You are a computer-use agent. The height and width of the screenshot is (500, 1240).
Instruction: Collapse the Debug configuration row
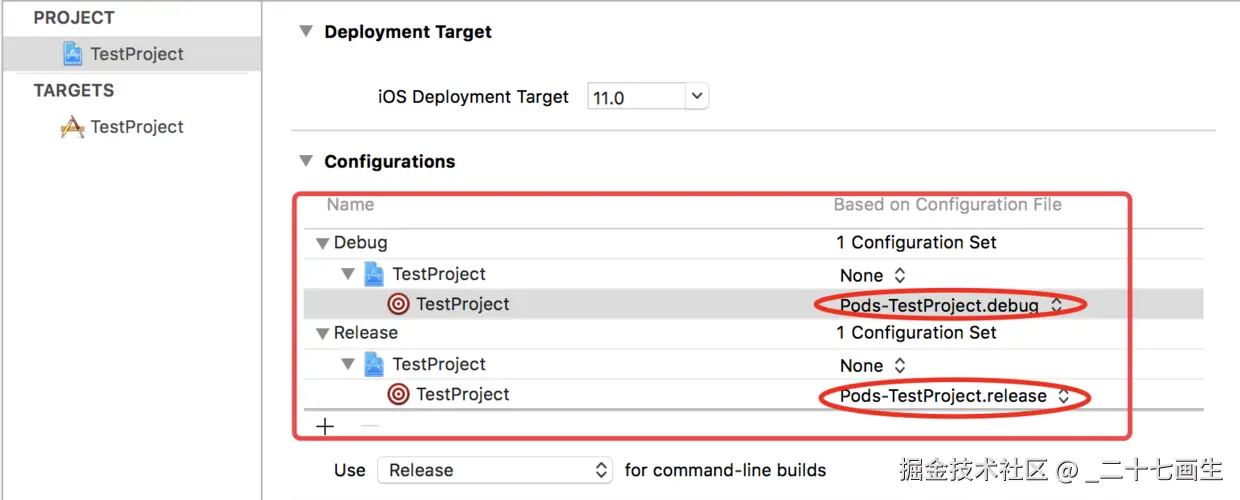(x=322, y=243)
